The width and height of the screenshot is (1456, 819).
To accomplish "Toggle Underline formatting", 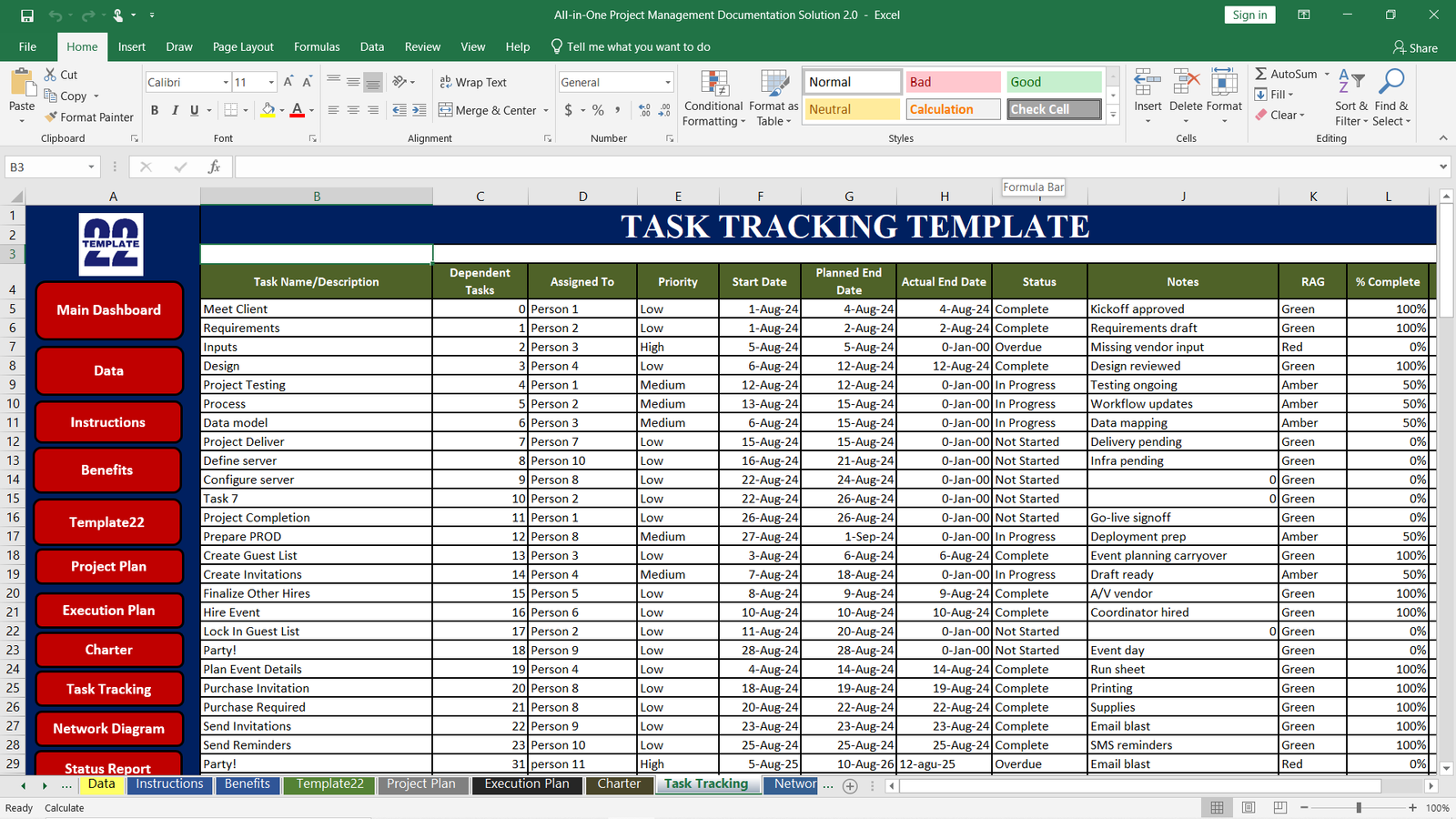I will tap(194, 110).
